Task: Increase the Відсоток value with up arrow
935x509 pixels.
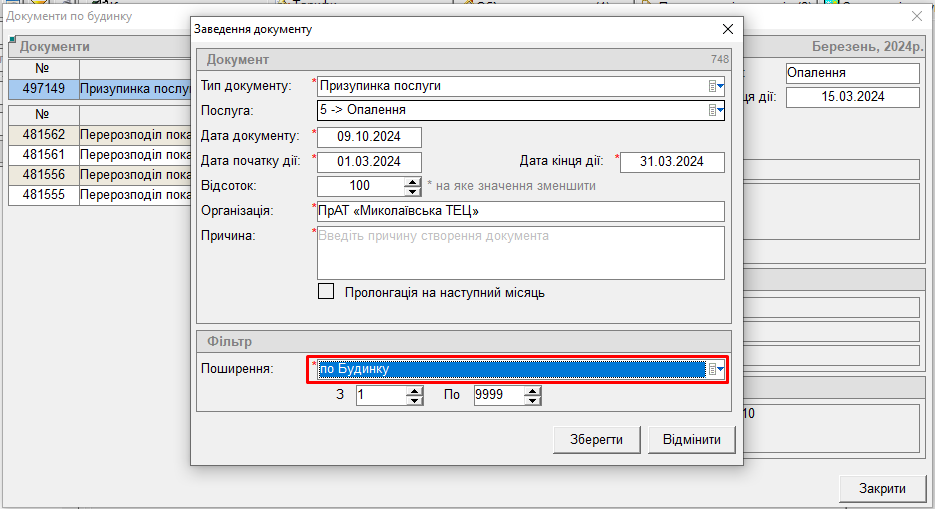Action: click(412, 181)
